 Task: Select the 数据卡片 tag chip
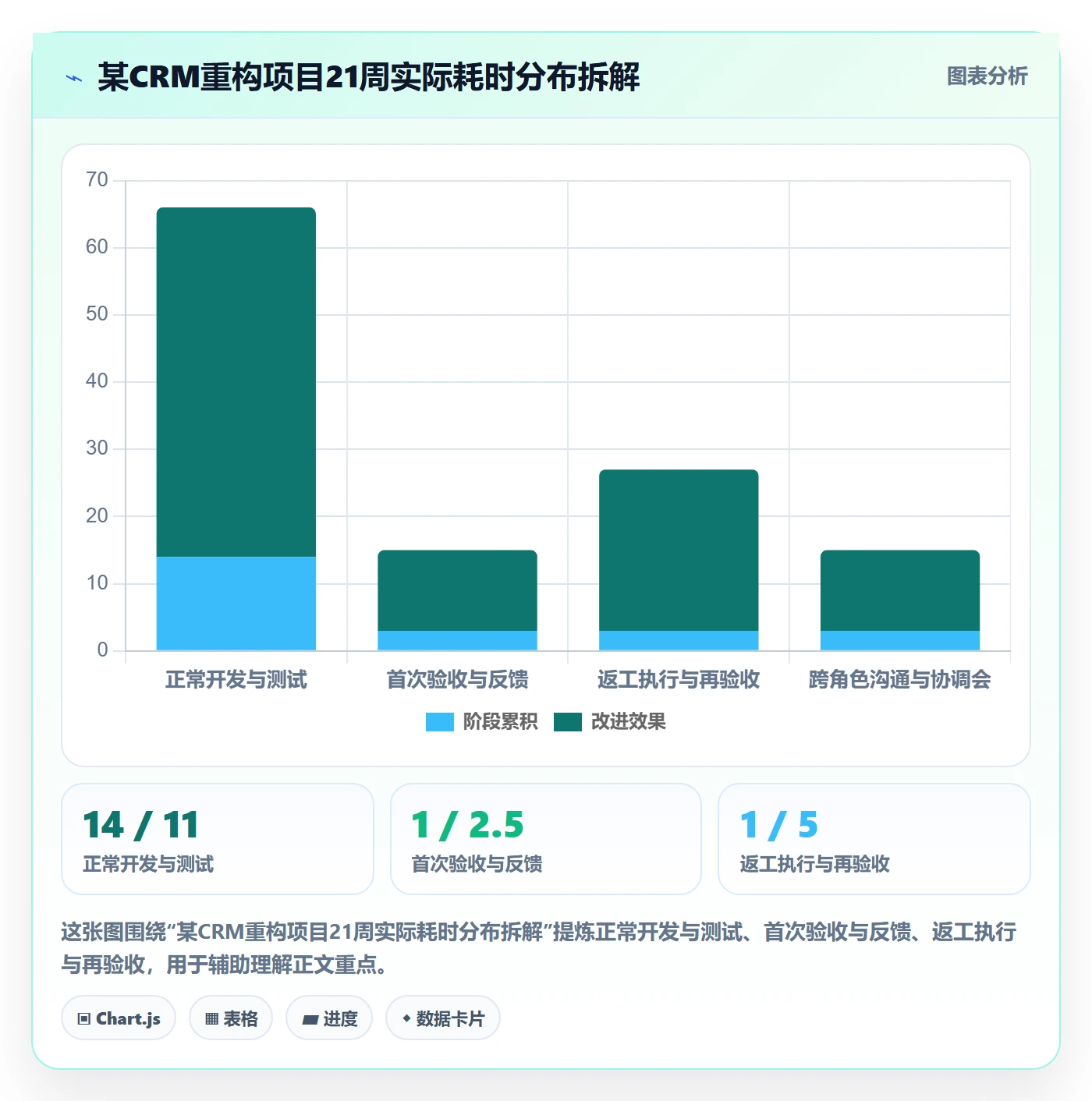click(443, 1018)
